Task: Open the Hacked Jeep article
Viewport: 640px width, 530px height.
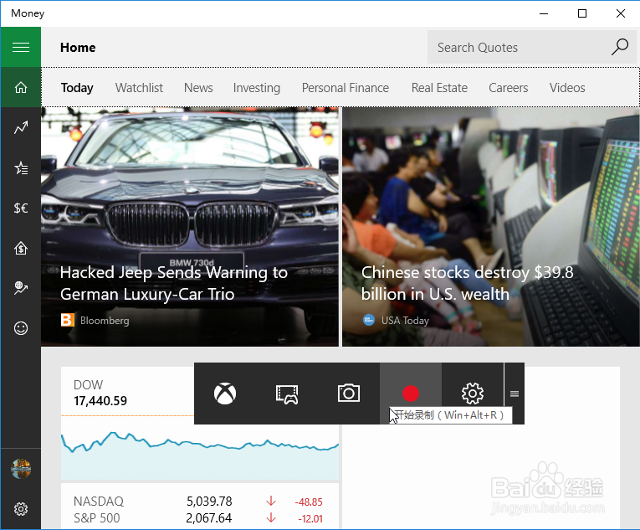Action: pos(190,227)
